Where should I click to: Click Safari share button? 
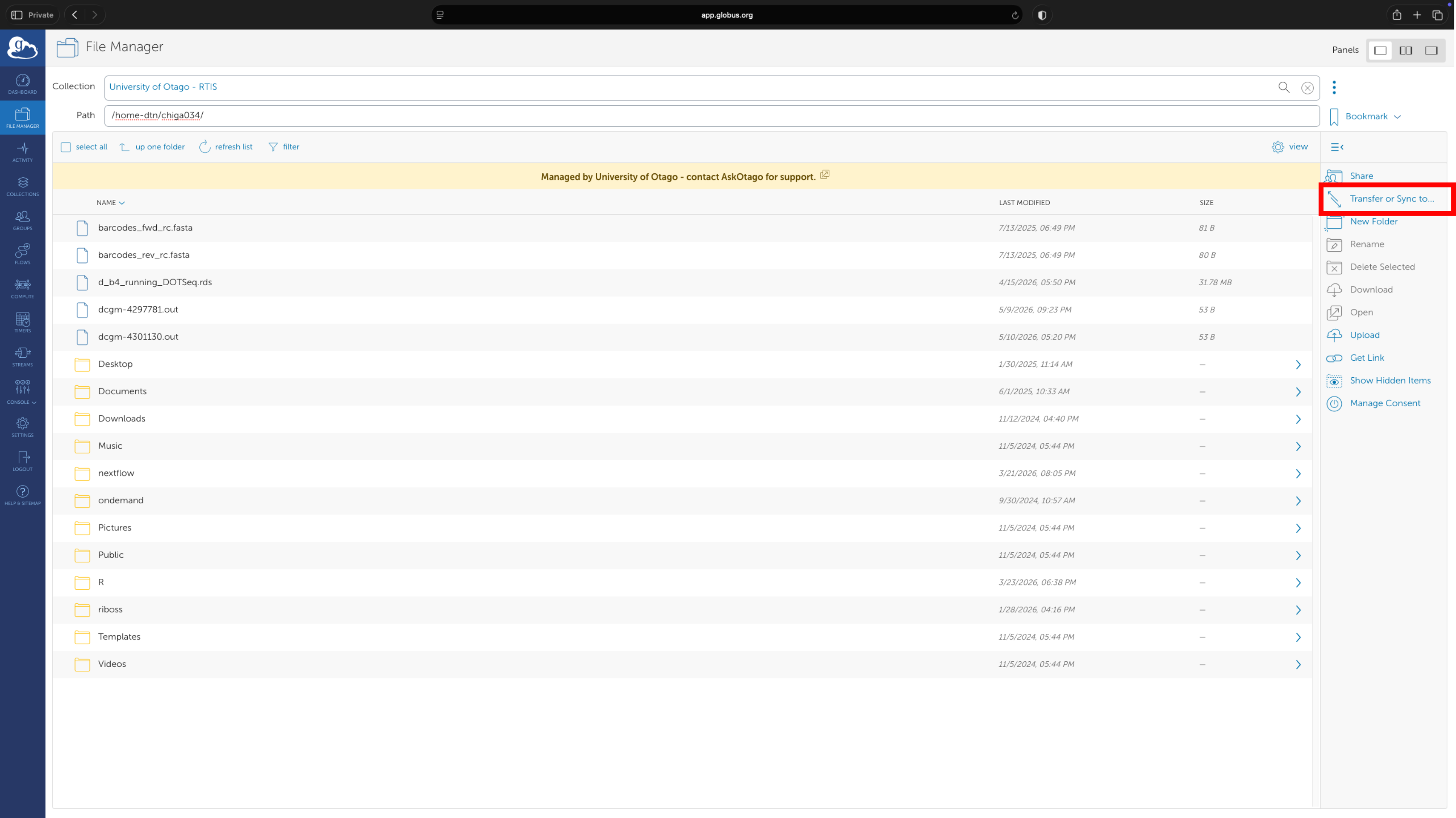coord(1396,15)
